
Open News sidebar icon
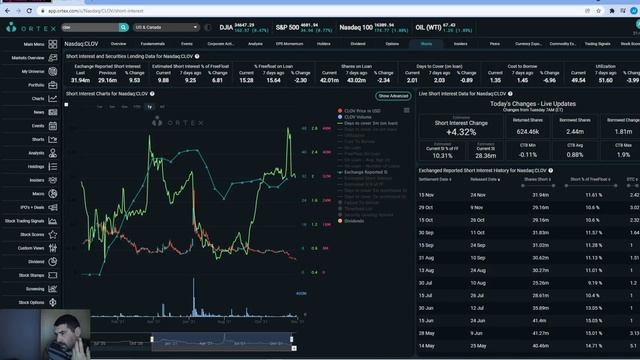click(53, 112)
